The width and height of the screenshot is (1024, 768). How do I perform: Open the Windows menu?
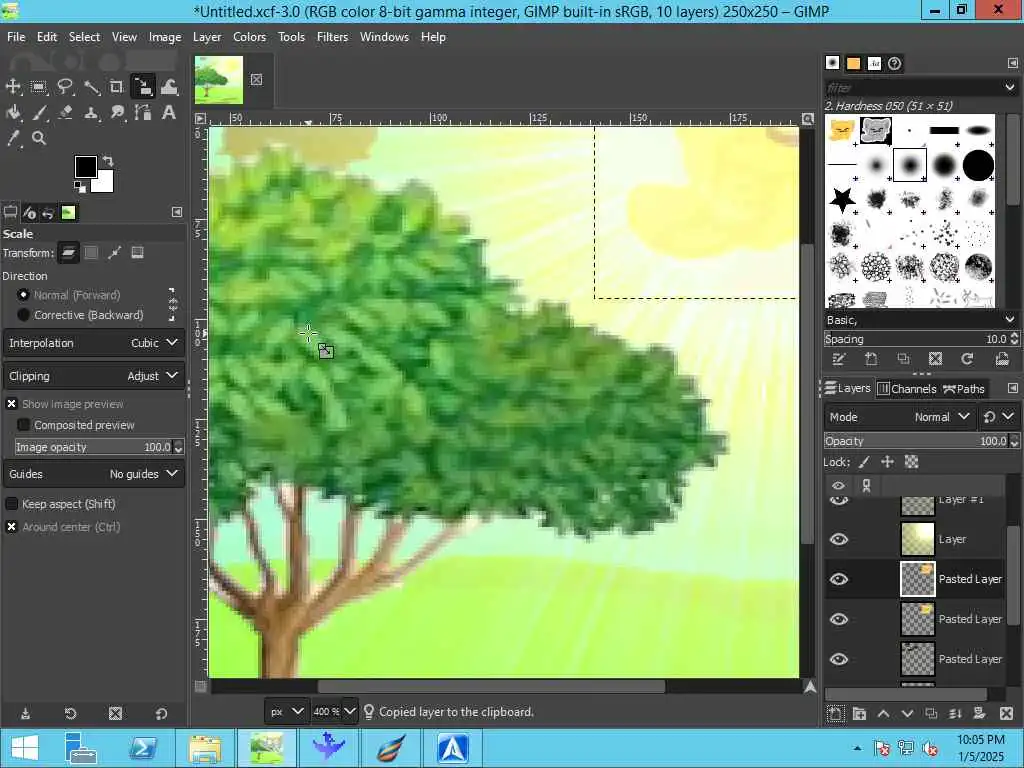coord(384,37)
